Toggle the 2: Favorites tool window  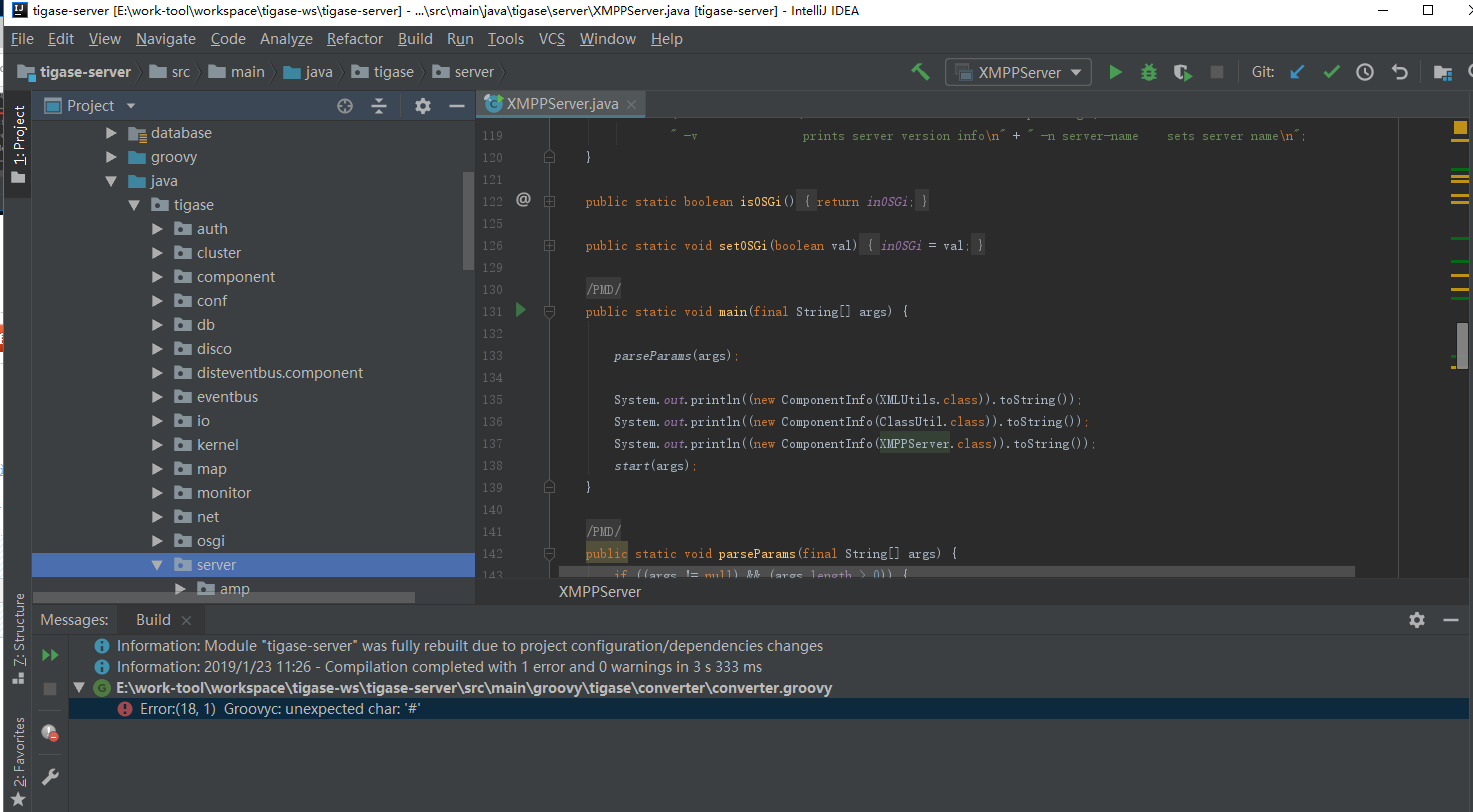18,762
